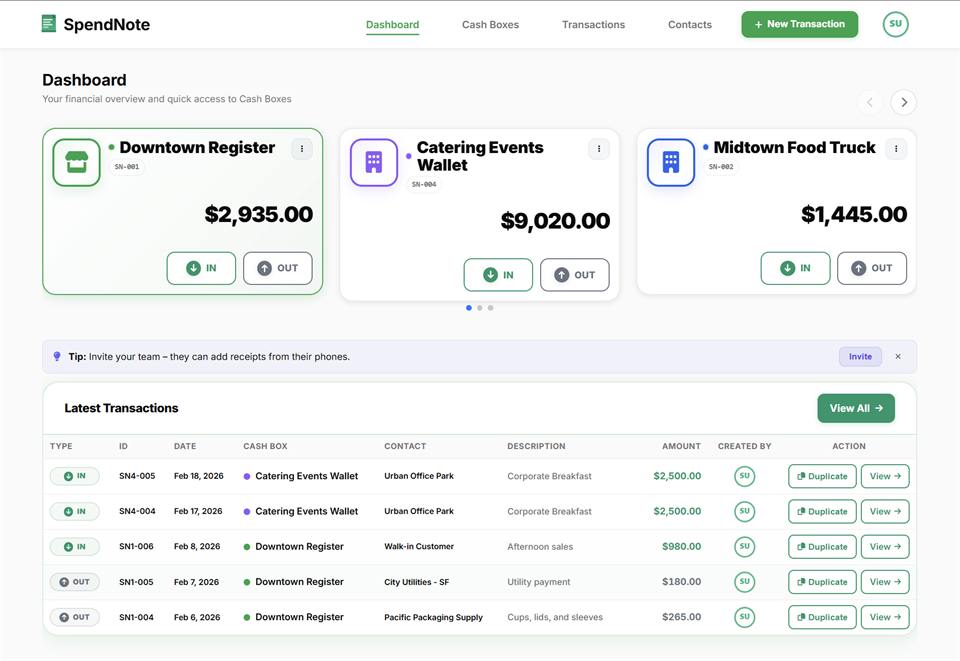
Task: Switch to the Cash Boxes tab
Action: point(490,24)
